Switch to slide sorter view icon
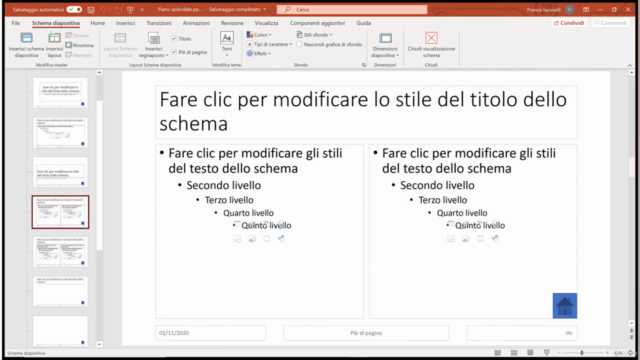 [514, 353]
